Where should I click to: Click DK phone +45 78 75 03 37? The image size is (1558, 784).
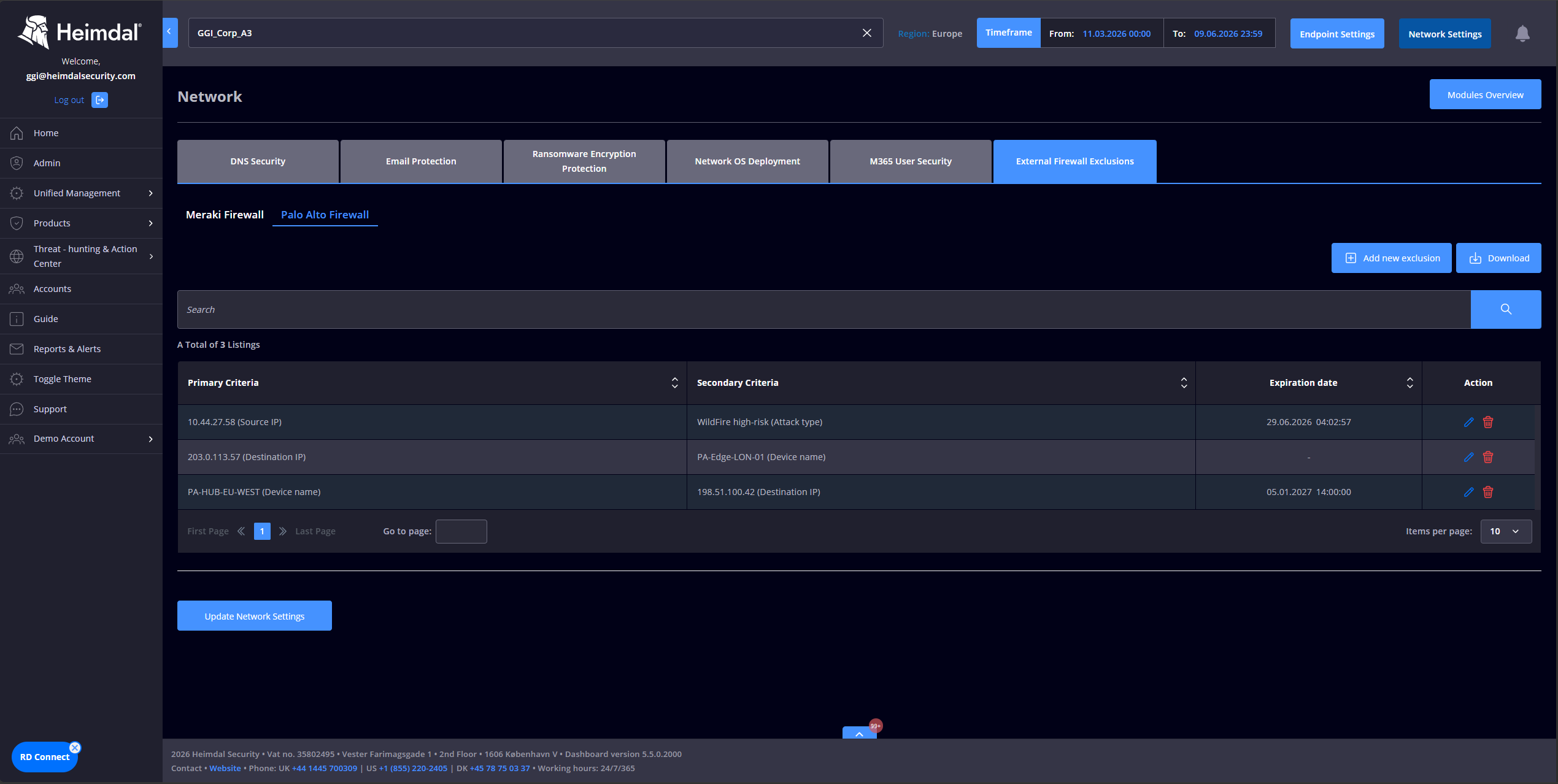[x=499, y=768]
